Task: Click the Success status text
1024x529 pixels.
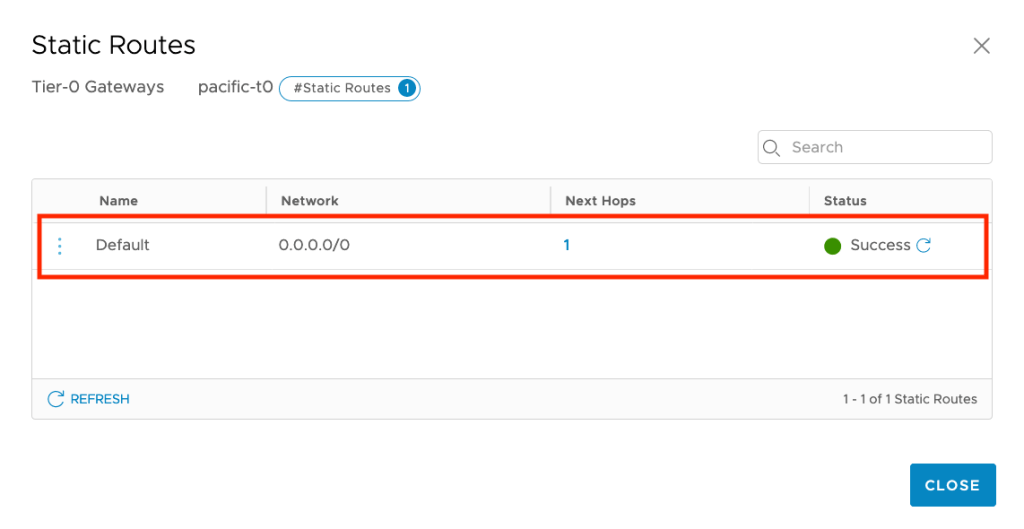Action: pos(880,245)
